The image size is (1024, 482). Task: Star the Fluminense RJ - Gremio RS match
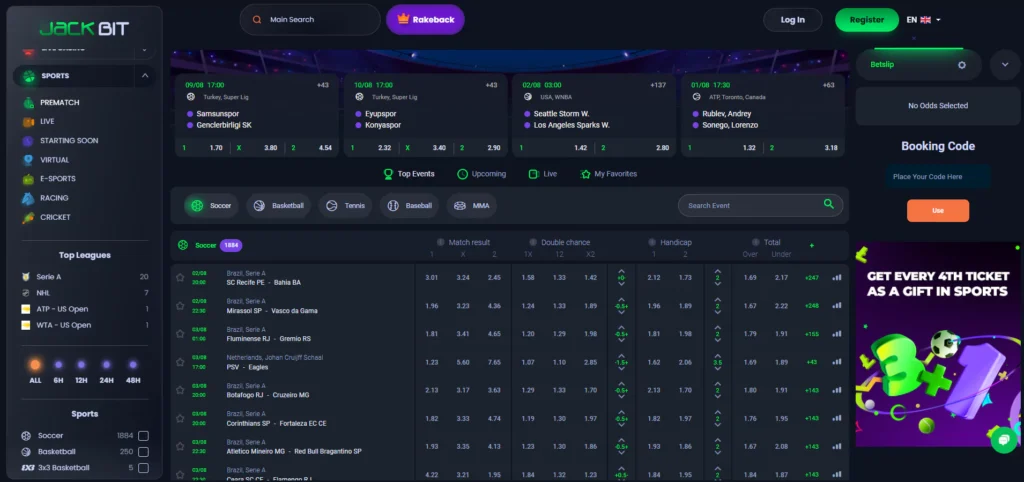click(x=180, y=334)
